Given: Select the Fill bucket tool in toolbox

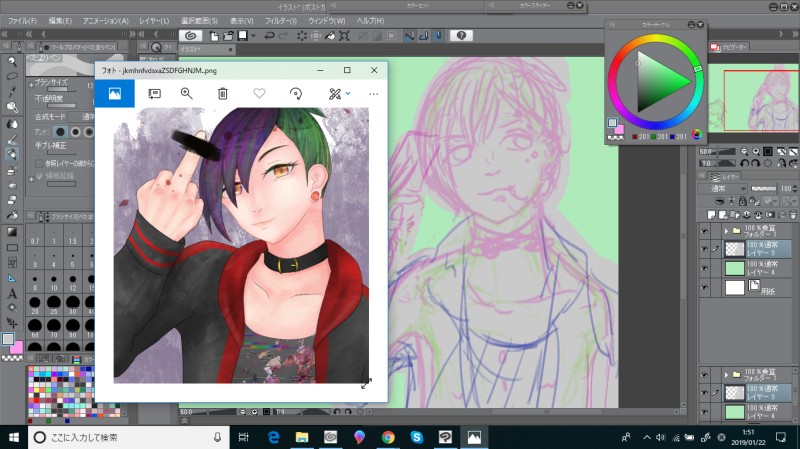Looking at the screenshot, I should click(x=12, y=215).
